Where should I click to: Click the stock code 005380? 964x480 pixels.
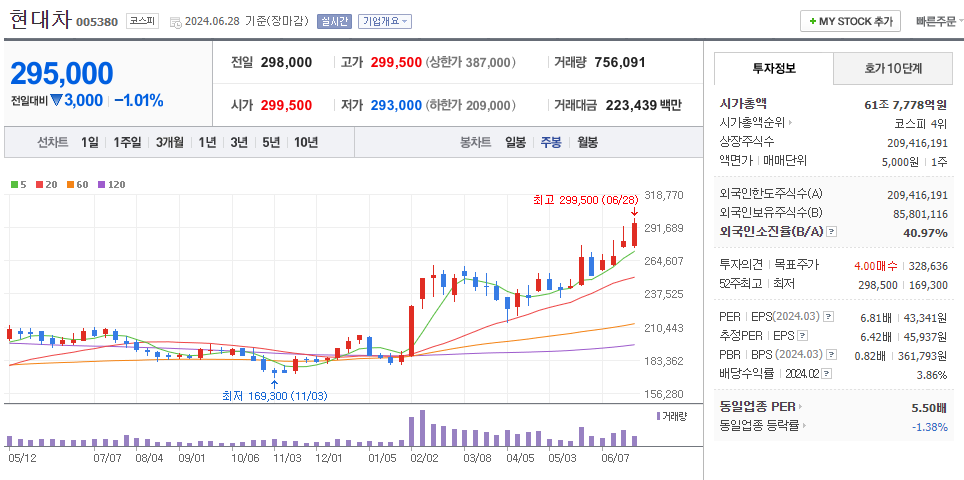[97, 22]
